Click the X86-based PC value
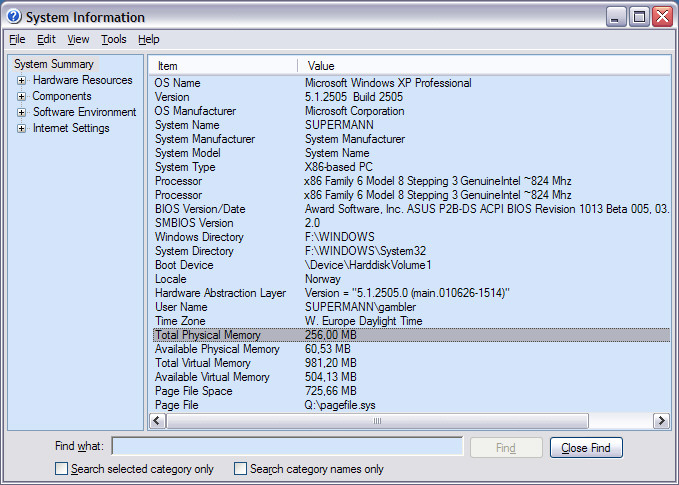 (339, 167)
